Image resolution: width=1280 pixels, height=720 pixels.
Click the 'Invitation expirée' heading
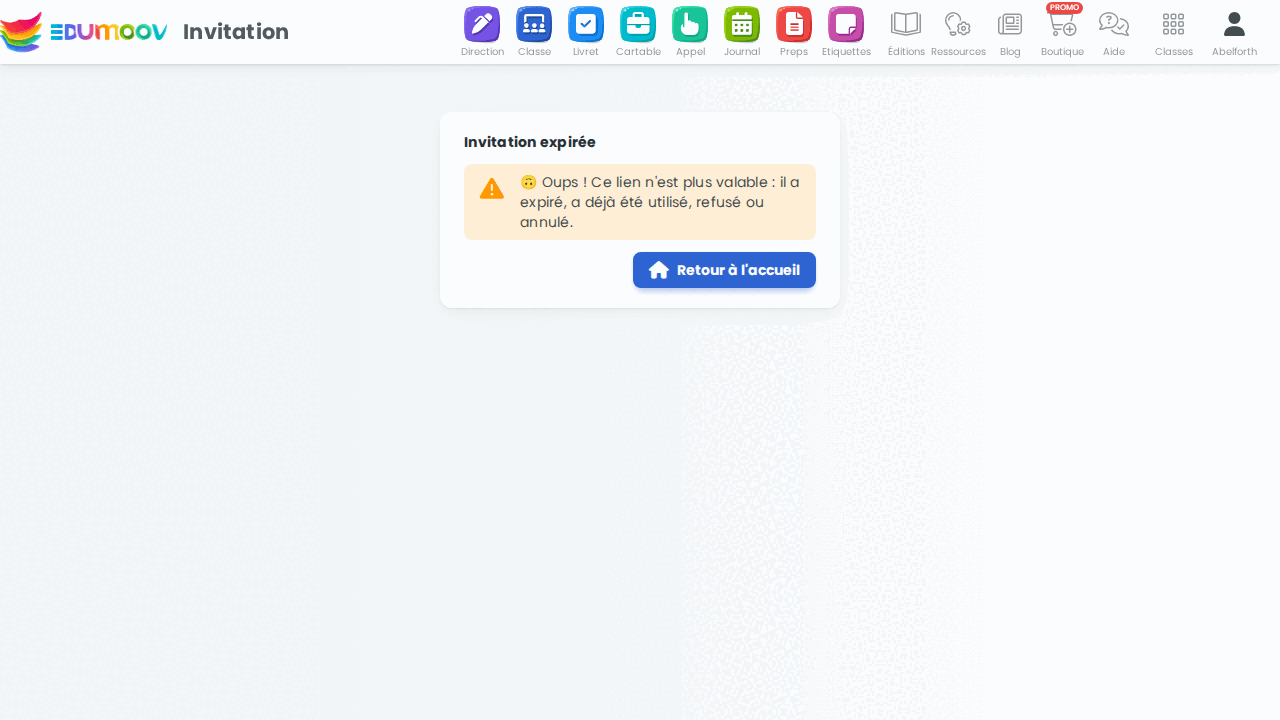click(530, 142)
